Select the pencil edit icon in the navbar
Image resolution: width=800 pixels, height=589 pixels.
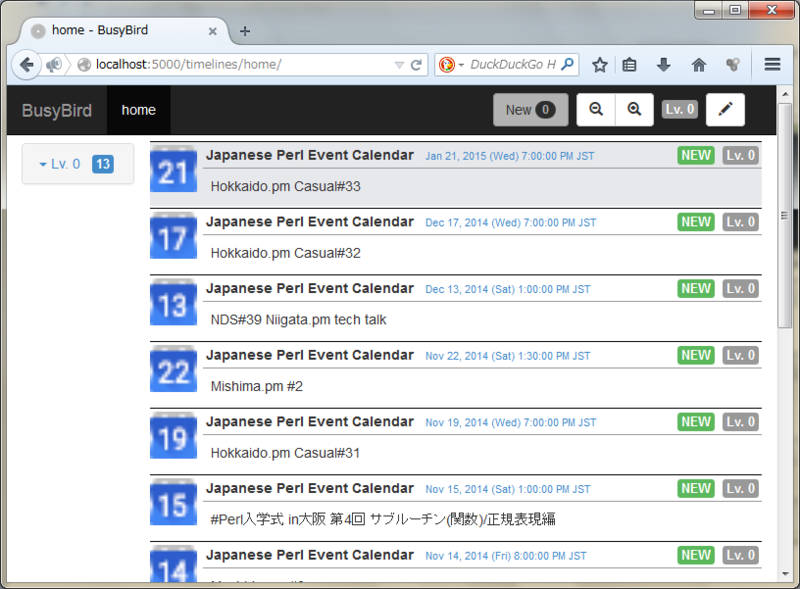725,110
